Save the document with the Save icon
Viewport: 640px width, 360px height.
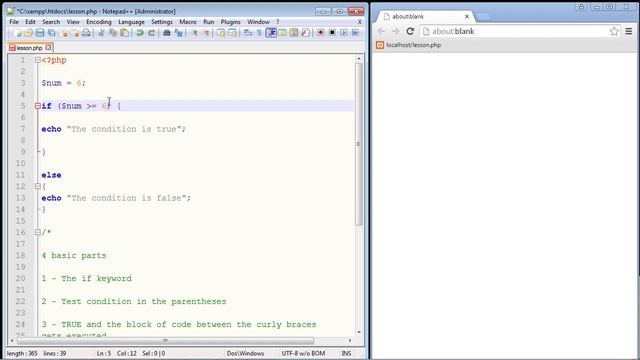pyautogui.click(x=40, y=33)
